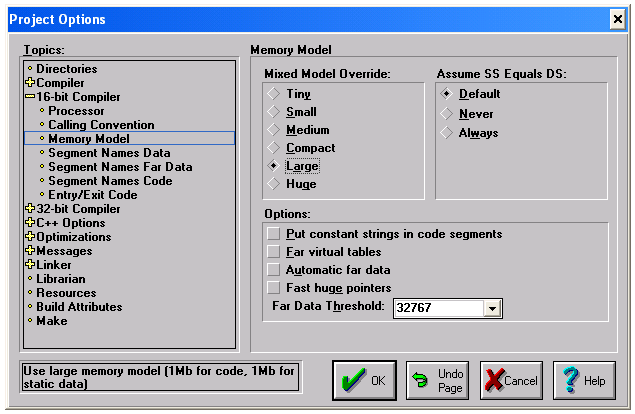Screen dimensions: 635x414
Task: Open the Calling Convention topic
Action: pos(101,125)
